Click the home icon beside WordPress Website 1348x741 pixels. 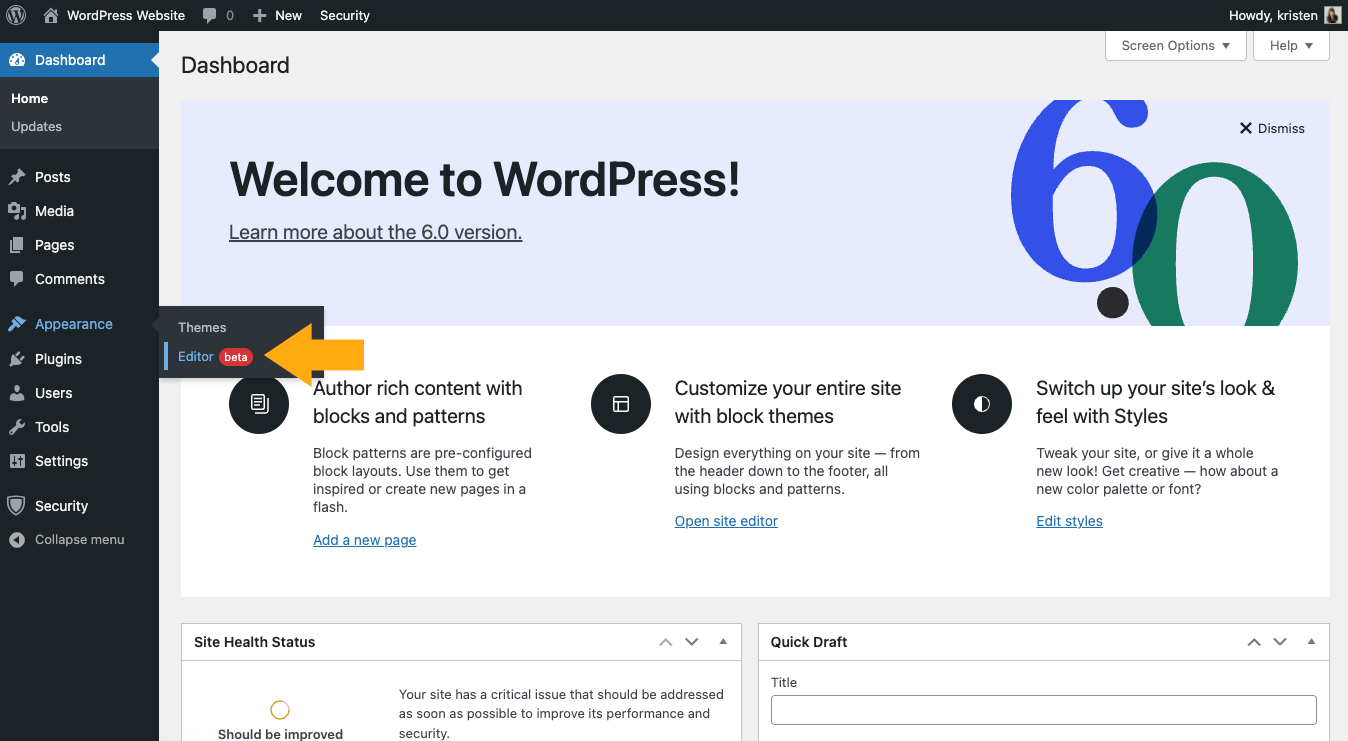point(51,15)
